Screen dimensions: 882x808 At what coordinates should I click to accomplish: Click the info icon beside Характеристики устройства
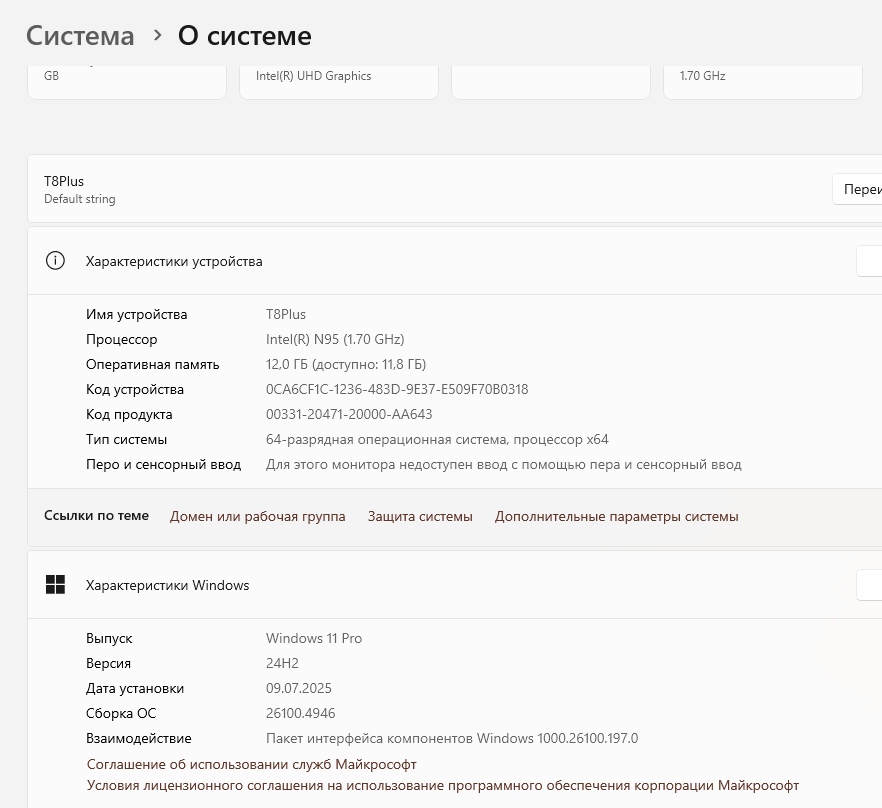pos(55,261)
